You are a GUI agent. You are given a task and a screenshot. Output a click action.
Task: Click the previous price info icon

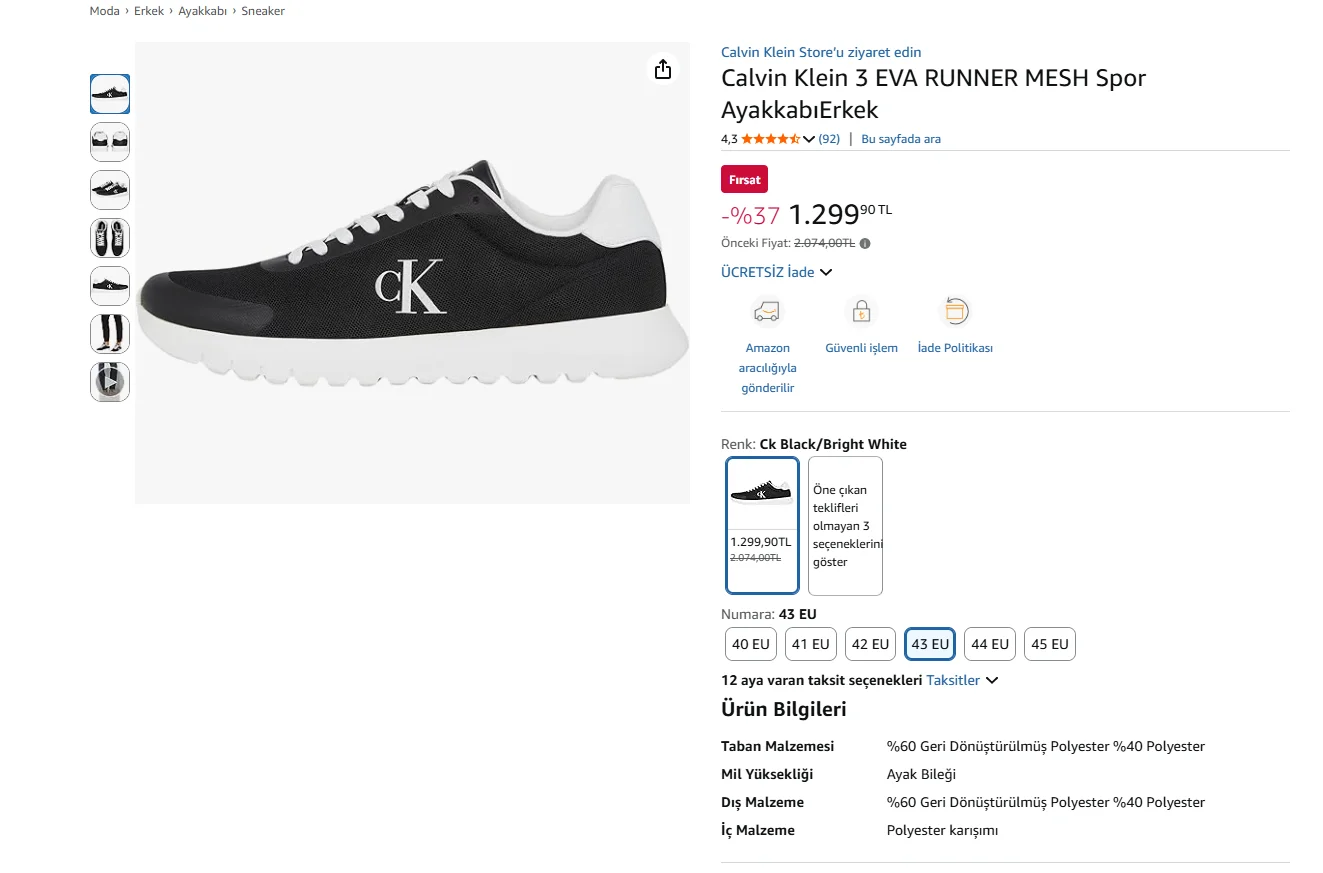[865, 243]
